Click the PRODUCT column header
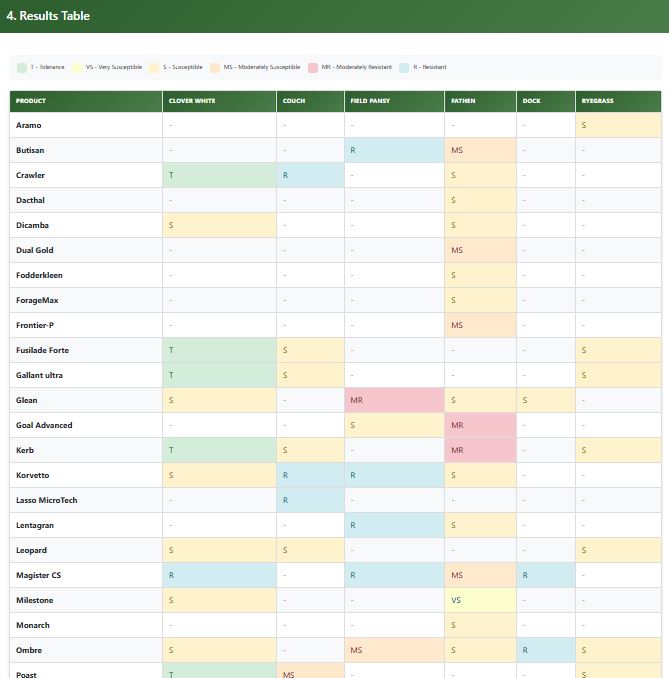The height and width of the screenshot is (678, 669). pos(86,101)
